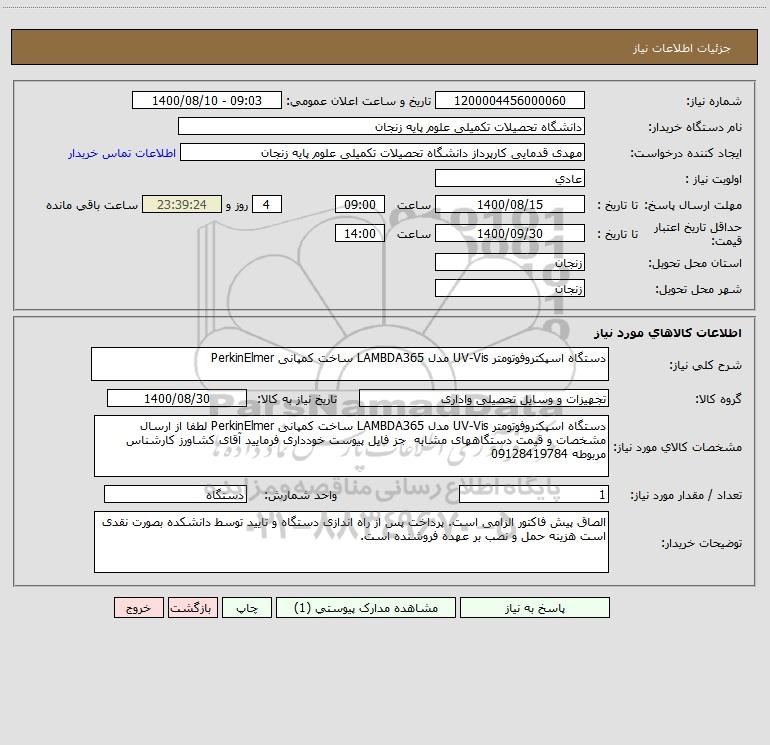Click the label 'مهلت ارسال پاسخ: تا تاریخ :'
770x745 pixels.
(x=670, y=205)
